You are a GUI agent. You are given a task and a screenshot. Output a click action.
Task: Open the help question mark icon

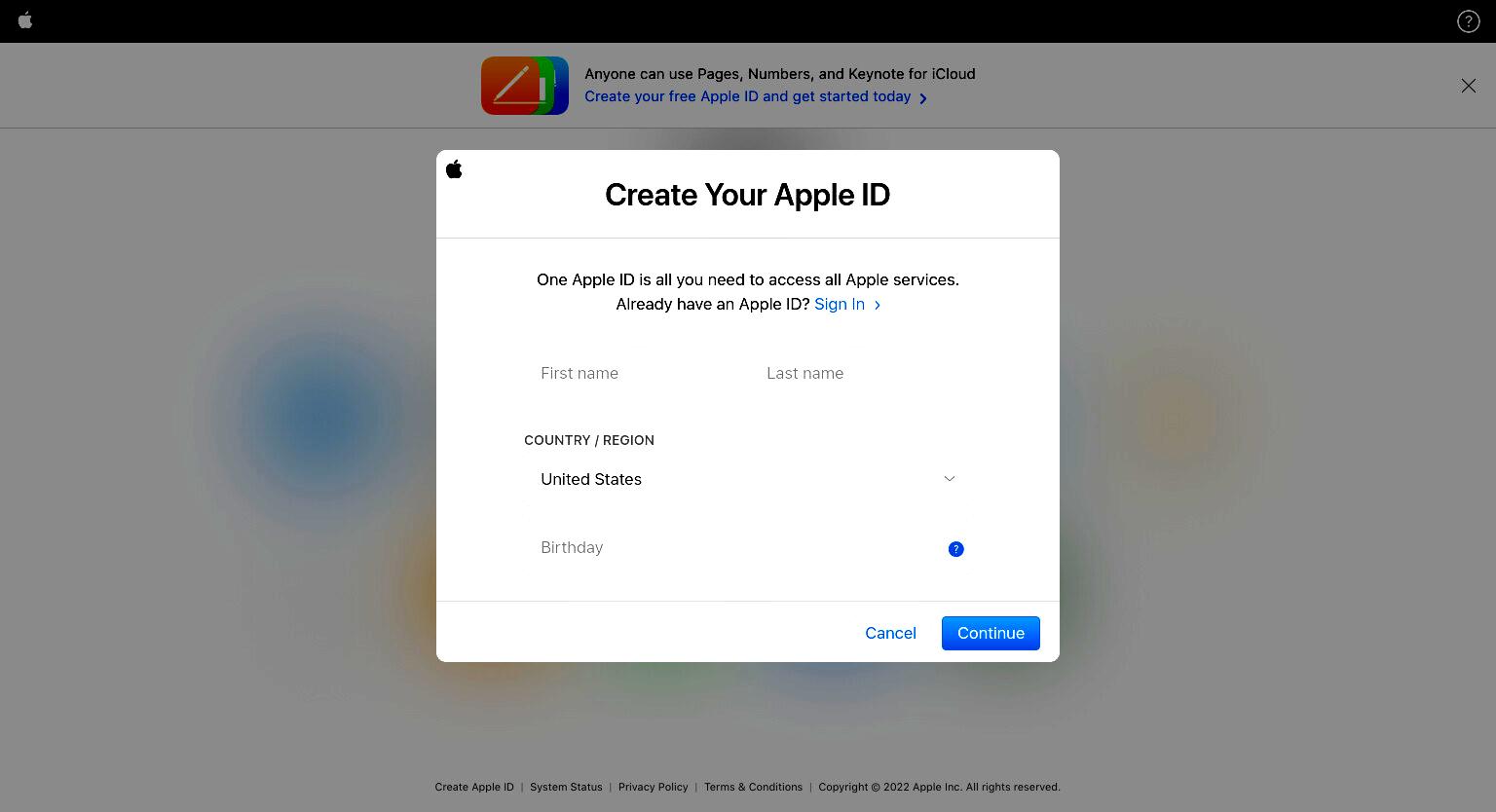(x=1468, y=21)
